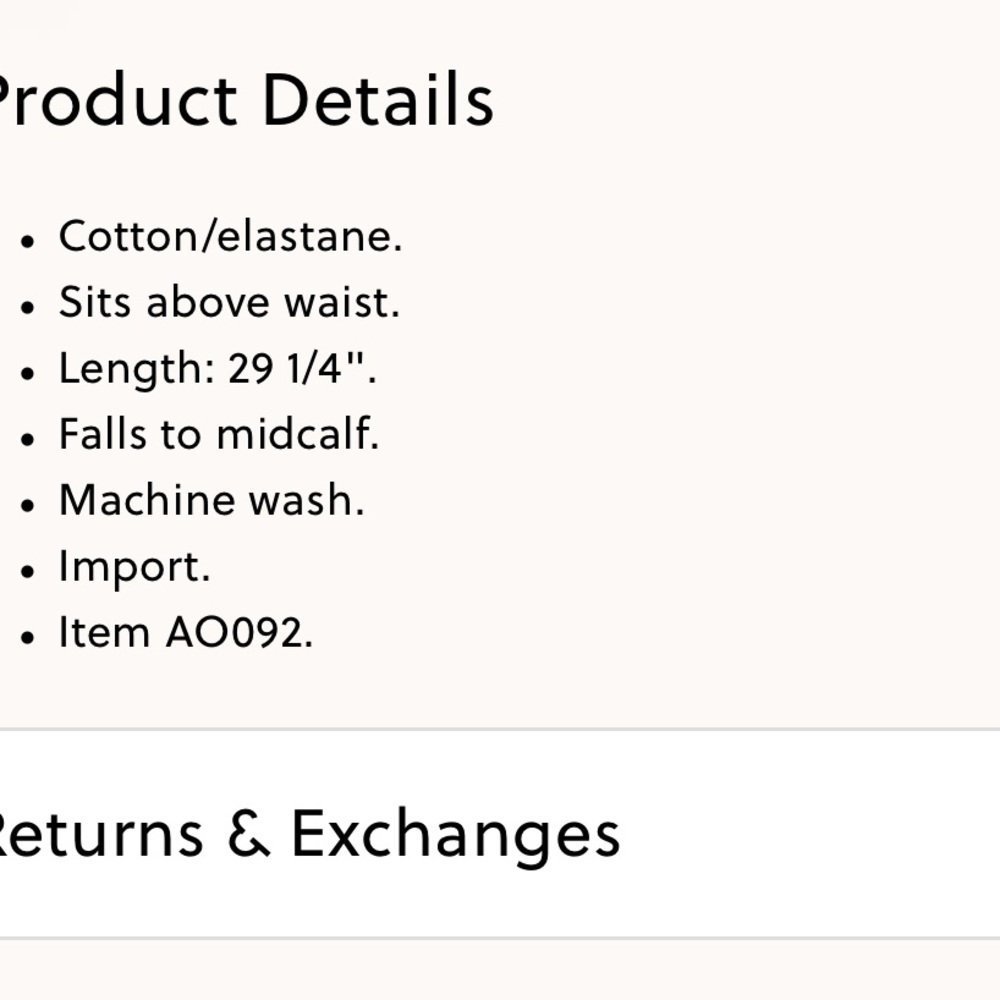The height and width of the screenshot is (1000, 1000).
Task: Click the Cotton/elastane list item
Action: 231,236
